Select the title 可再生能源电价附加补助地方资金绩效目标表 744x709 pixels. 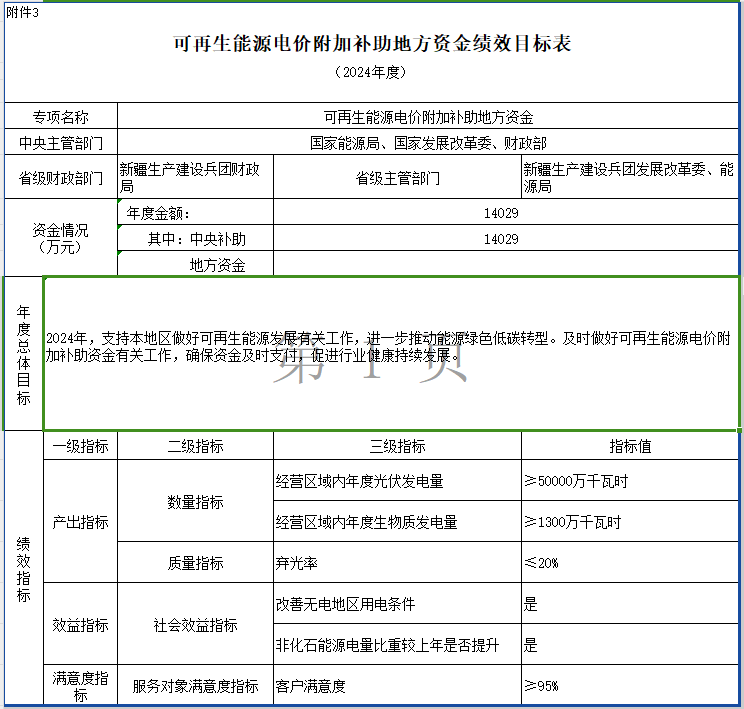[x=372, y=44]
